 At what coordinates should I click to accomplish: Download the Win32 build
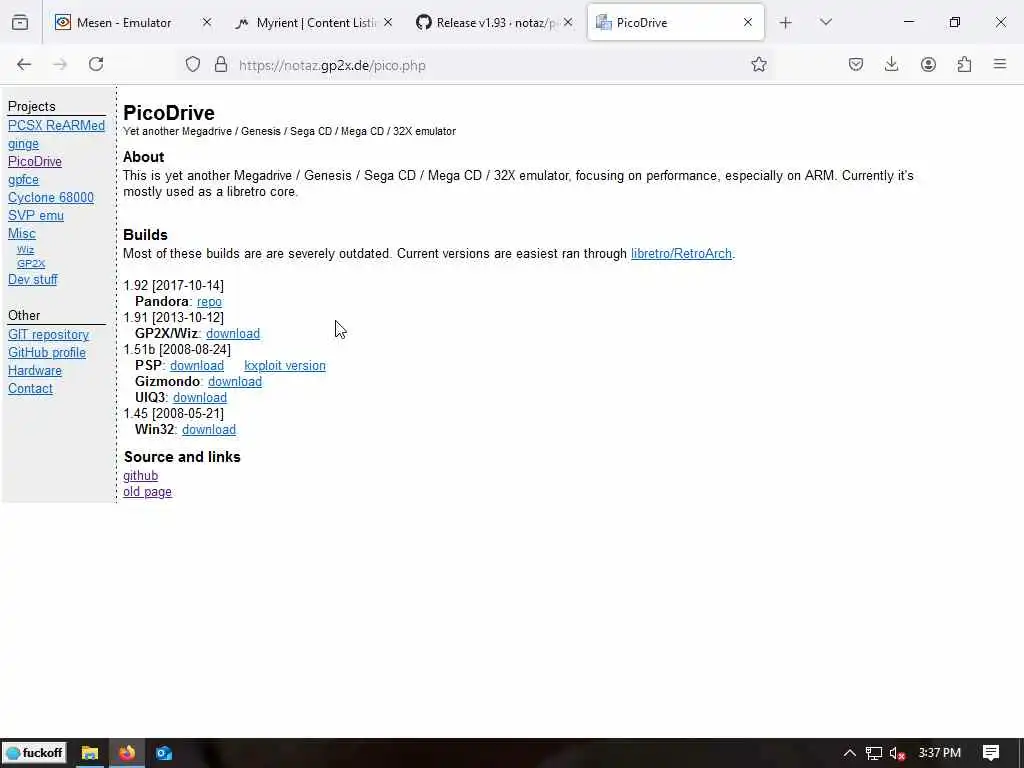(209, 430)
